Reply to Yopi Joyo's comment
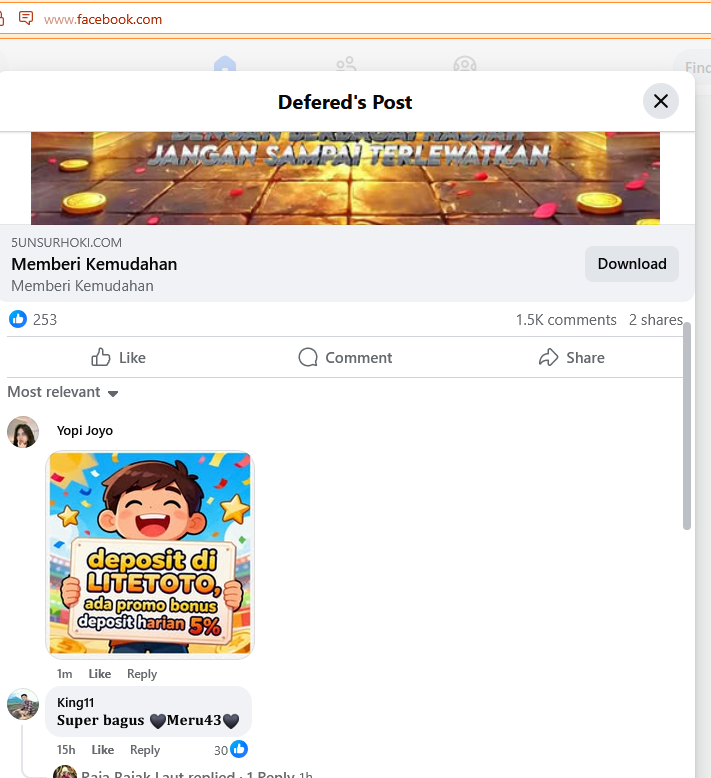The height and width of the screenshot is (778, 711). (x=142, y=674)
